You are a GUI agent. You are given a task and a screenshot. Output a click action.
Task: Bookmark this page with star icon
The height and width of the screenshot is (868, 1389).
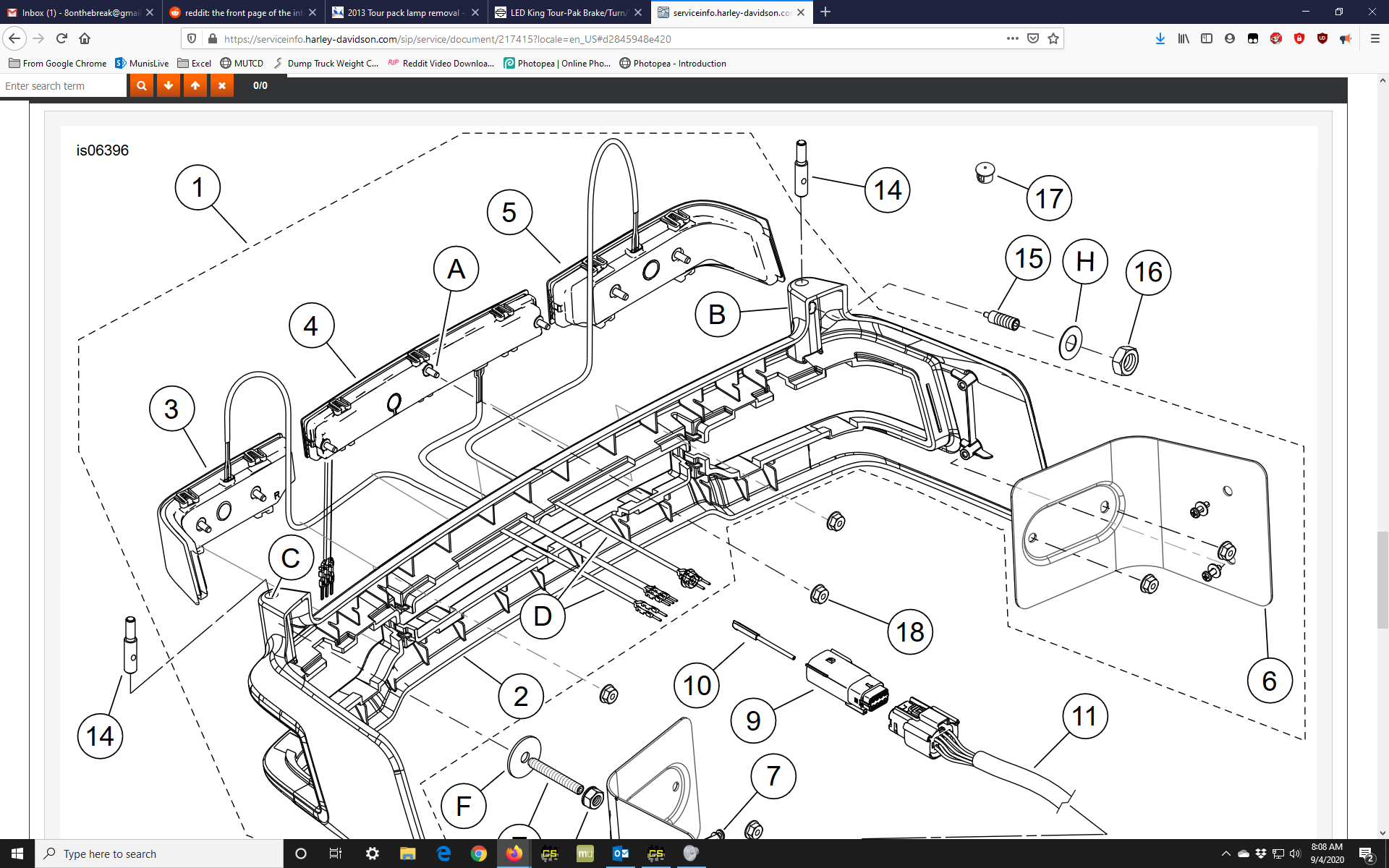pos(1053,38)
